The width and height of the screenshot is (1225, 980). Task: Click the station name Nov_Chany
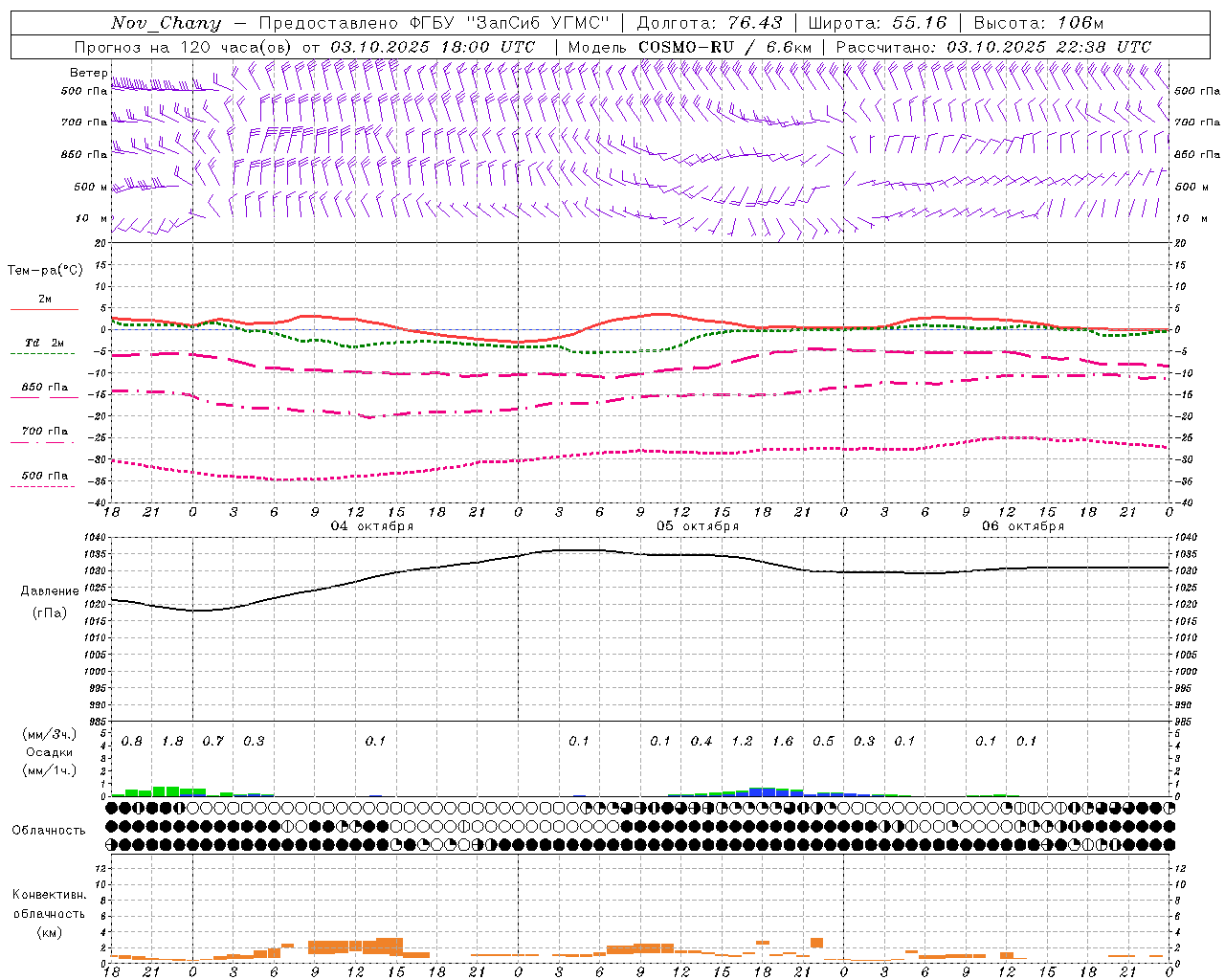(x=166, y=23)
